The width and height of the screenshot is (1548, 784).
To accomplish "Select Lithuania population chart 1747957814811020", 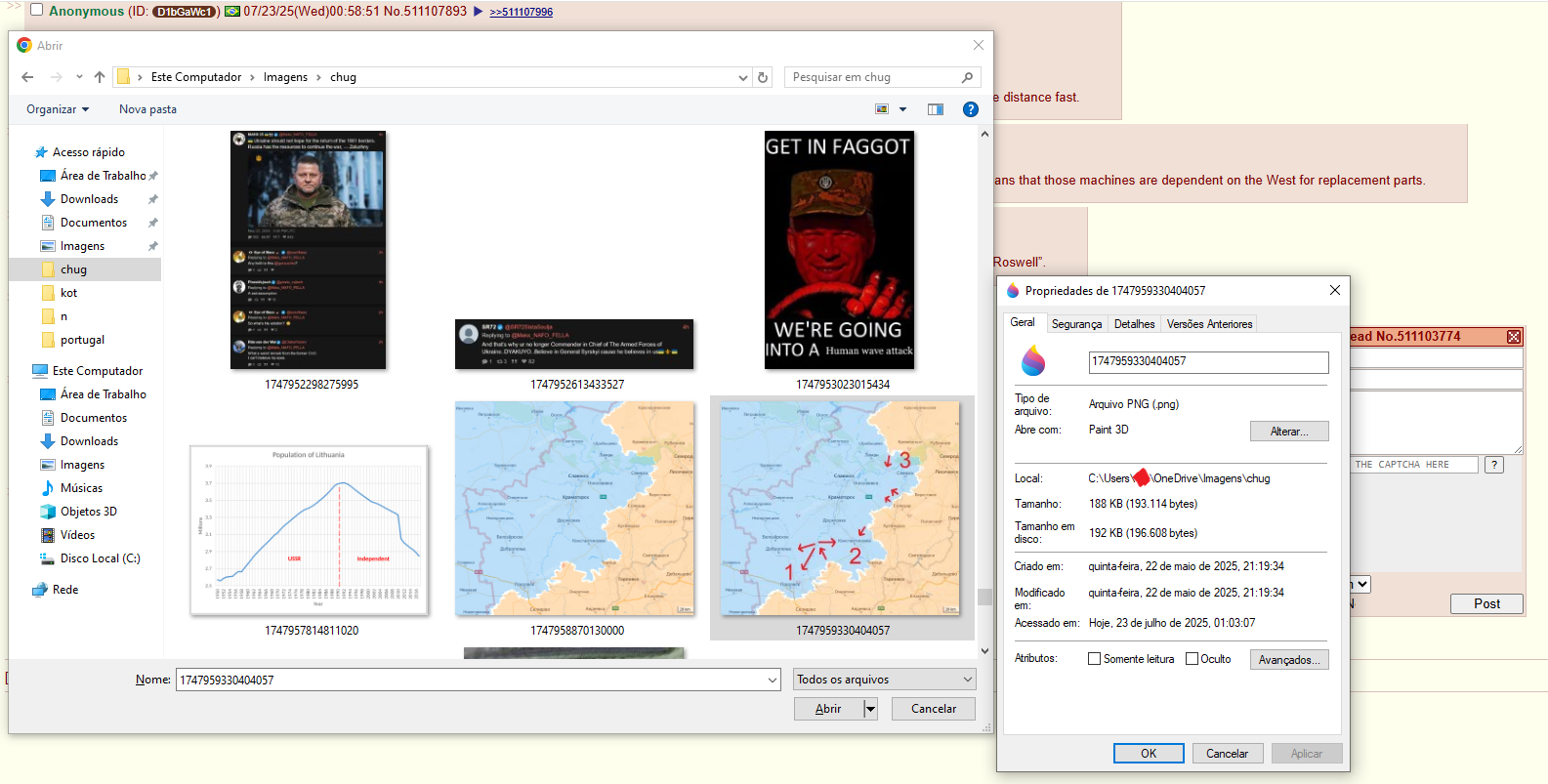I will coord(309,530).
